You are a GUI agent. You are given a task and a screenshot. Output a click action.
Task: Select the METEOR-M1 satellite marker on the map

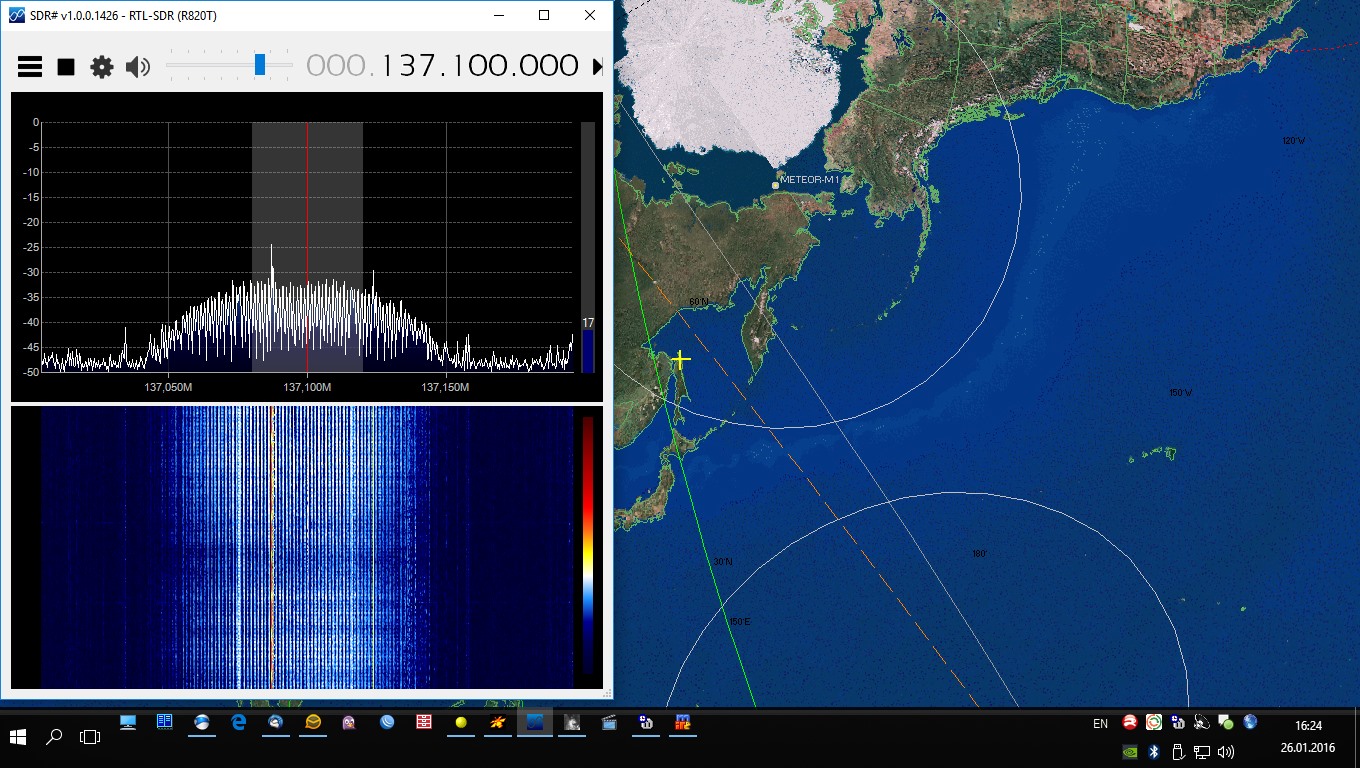point(776,184)
